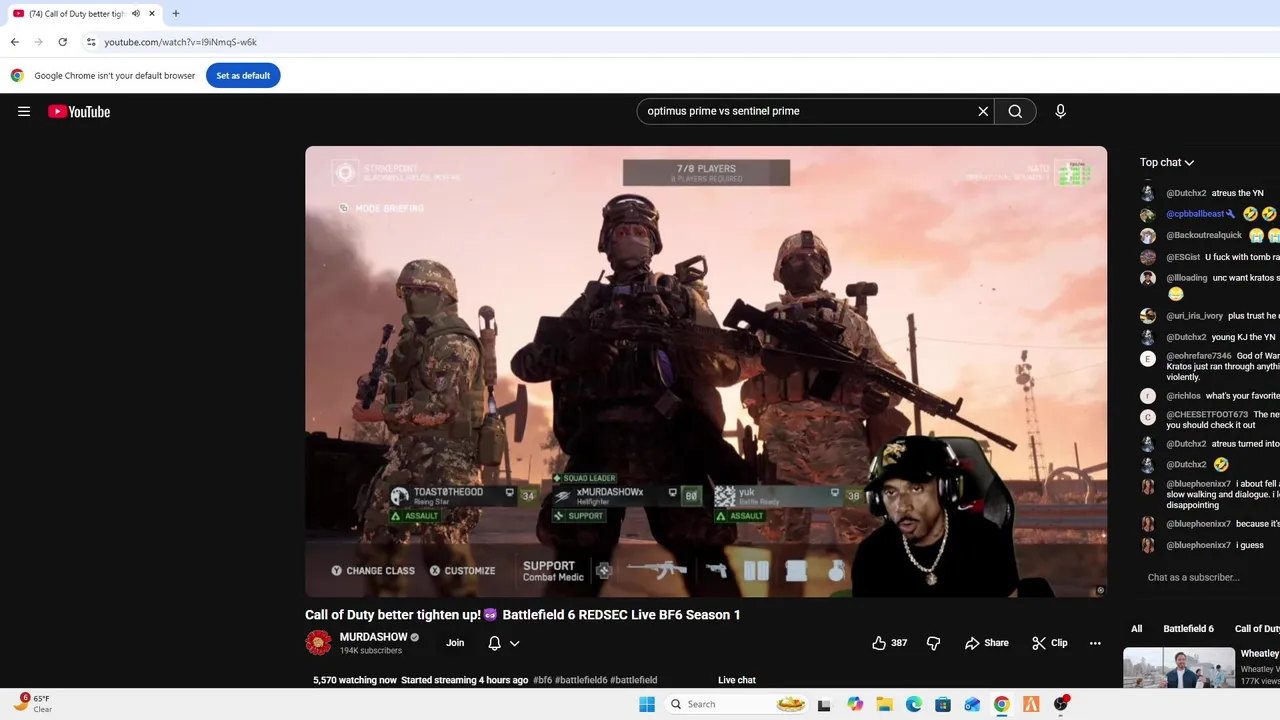
Task: Open Outlook from the taskbar
Action: (x=972, y=704)
